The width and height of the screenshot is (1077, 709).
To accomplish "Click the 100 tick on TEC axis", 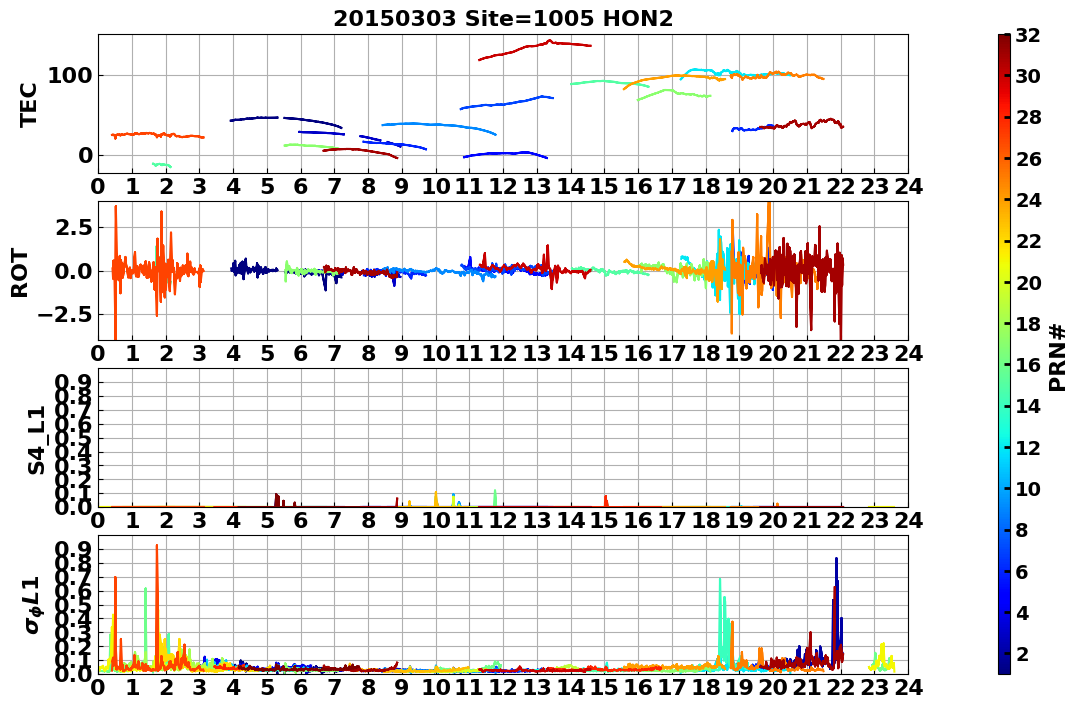I will [71, 76].
